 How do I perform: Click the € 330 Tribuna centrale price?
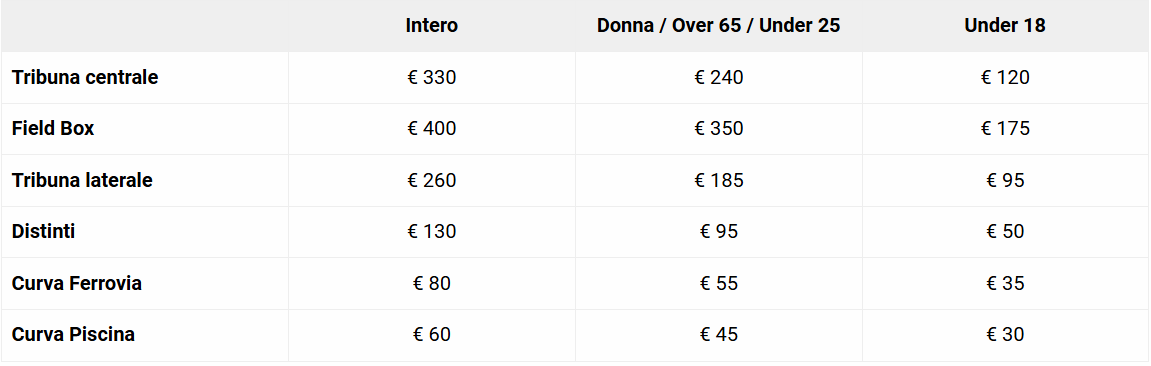[432, 77]
